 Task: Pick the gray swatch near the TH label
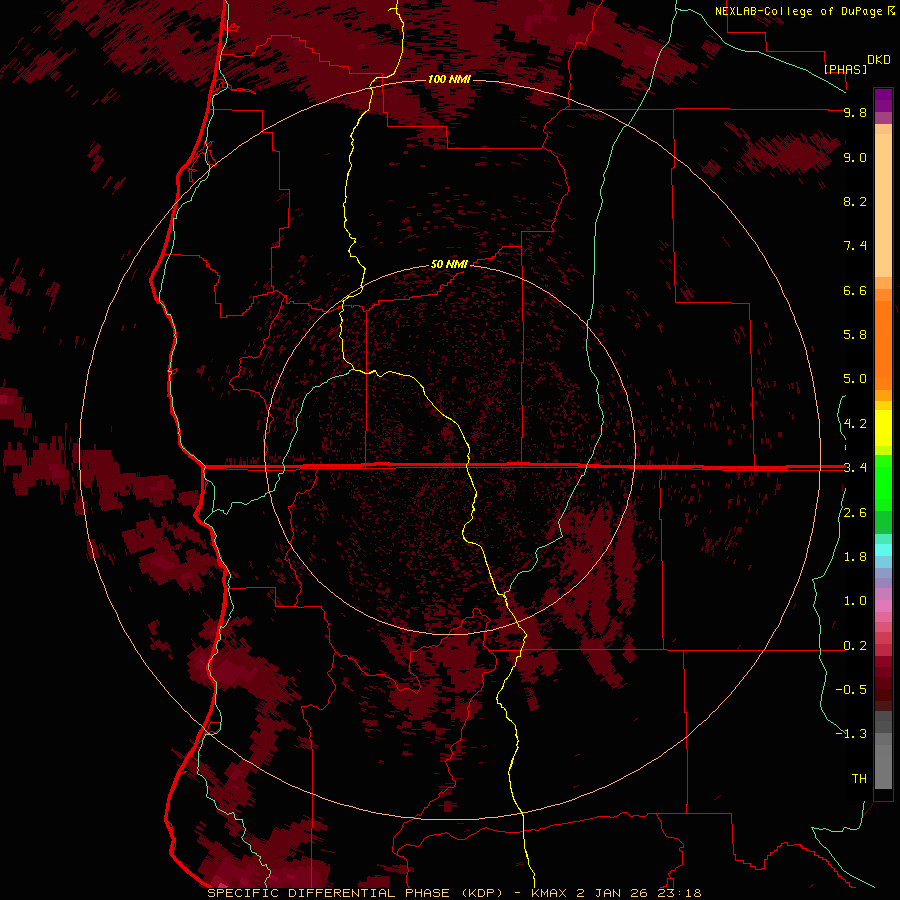[883, 769]
